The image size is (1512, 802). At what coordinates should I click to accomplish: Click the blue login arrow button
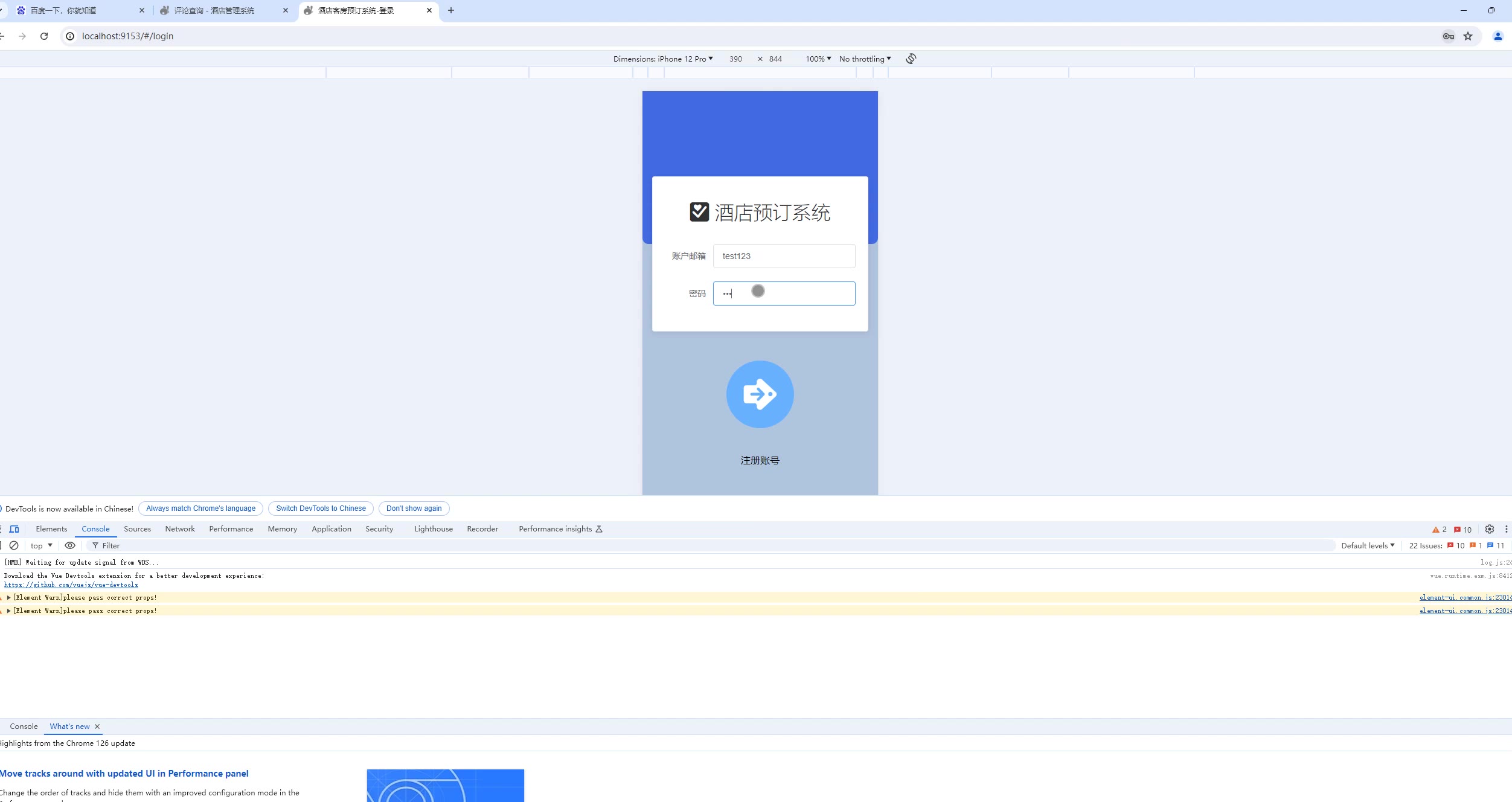[x=760, y=394]
